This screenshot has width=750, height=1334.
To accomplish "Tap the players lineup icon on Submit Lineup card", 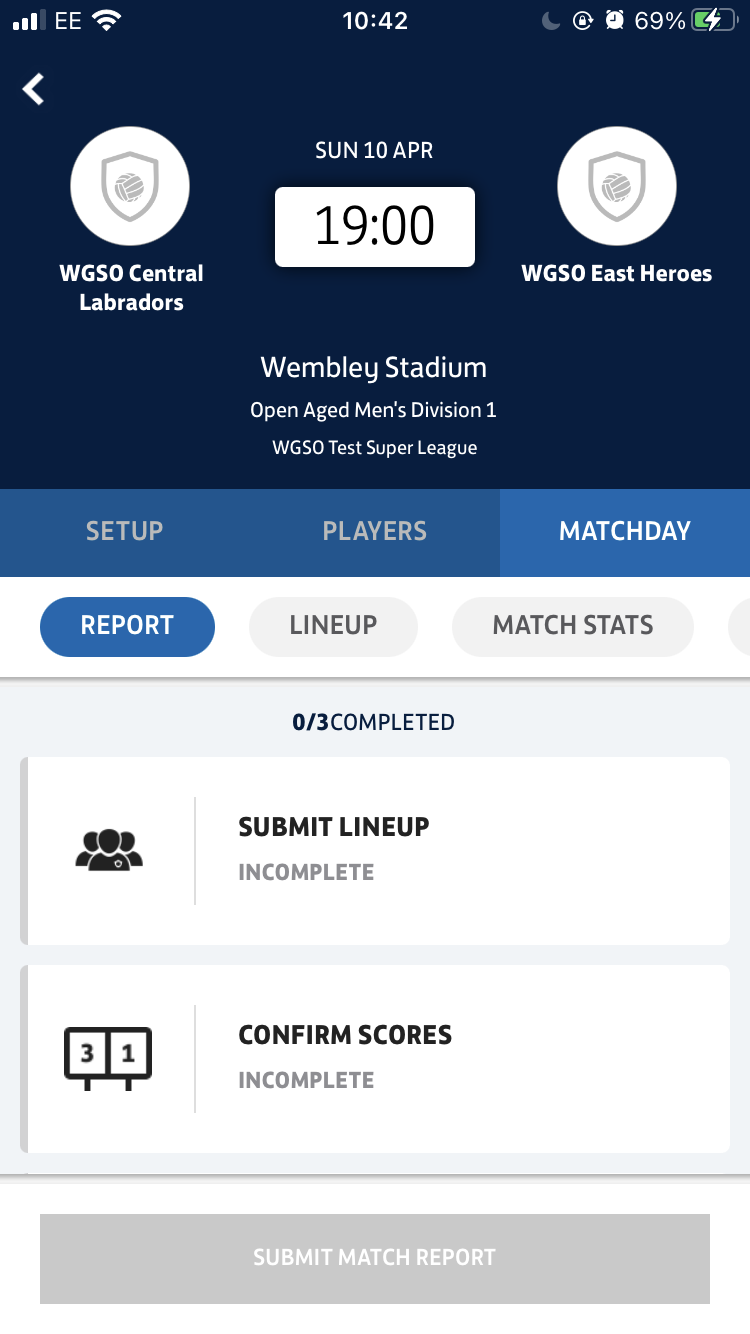I will tap(108, 850).
